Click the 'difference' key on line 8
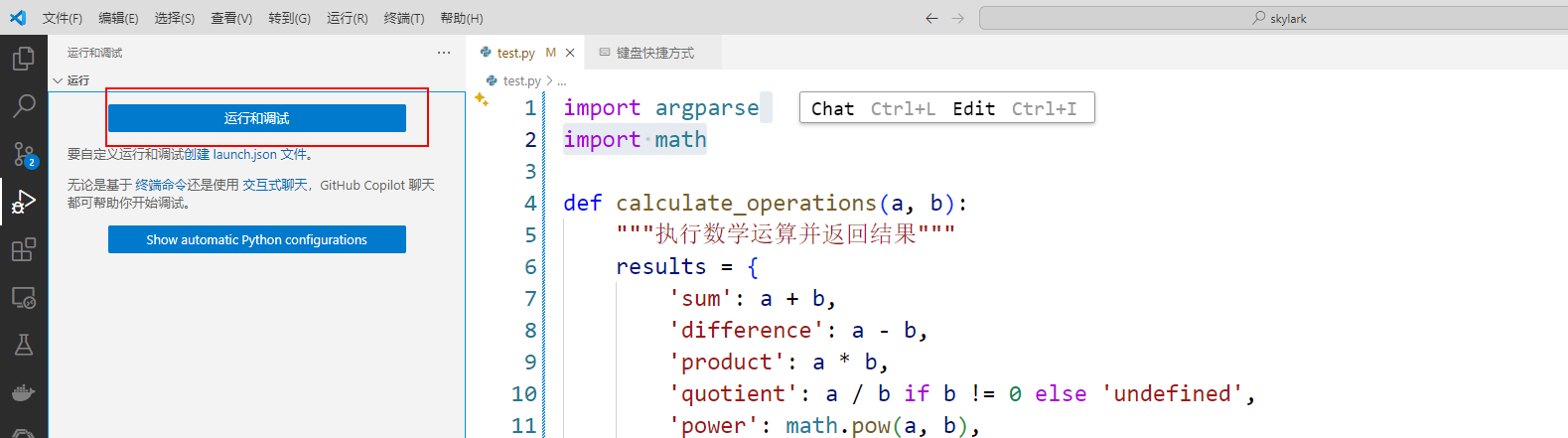This screenshot has width=1568, height=438. [x=747, y=330]
